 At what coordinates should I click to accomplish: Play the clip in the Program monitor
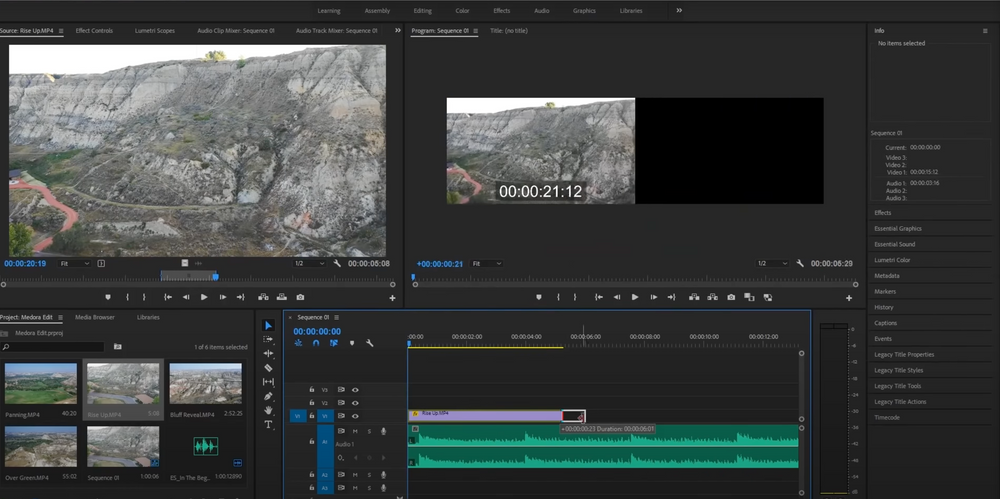(635, 297)
